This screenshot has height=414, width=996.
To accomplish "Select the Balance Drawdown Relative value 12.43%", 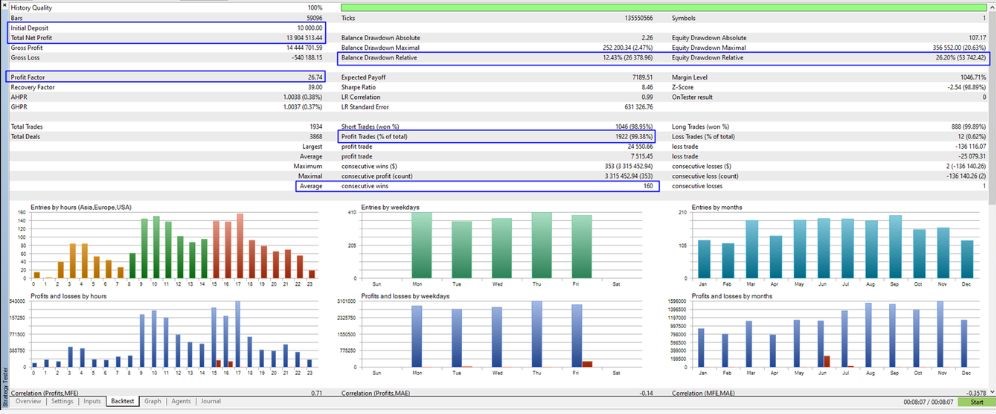I will point(629,58).
